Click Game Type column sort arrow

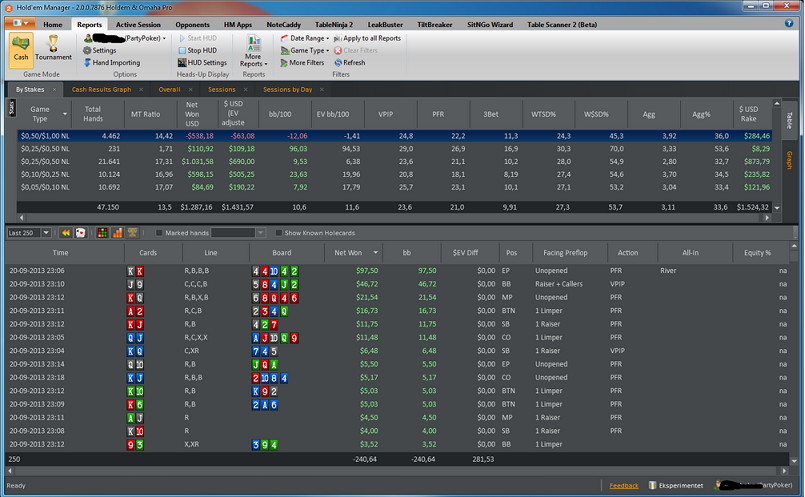coord(65,114)
